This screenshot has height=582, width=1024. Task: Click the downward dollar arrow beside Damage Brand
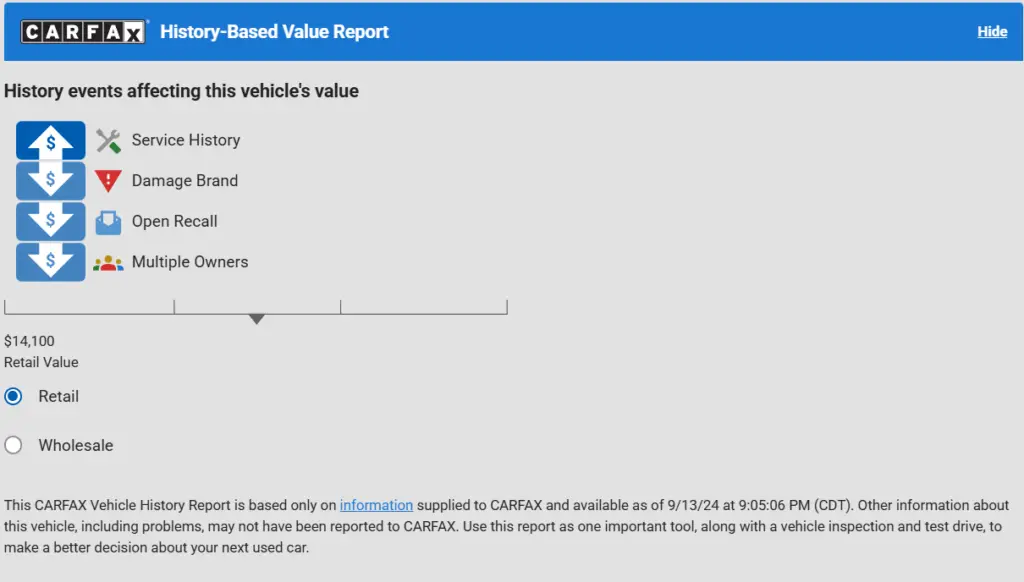coord(50,181)
